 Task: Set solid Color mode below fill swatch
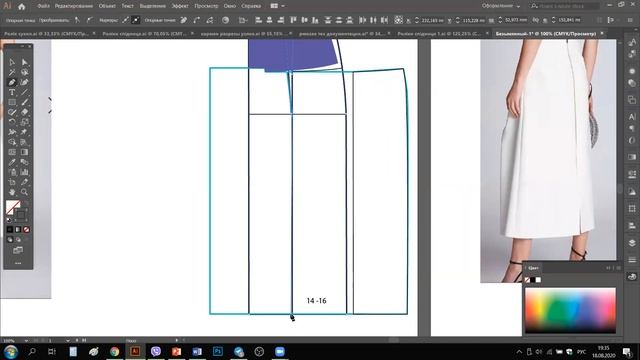(10, 229)
